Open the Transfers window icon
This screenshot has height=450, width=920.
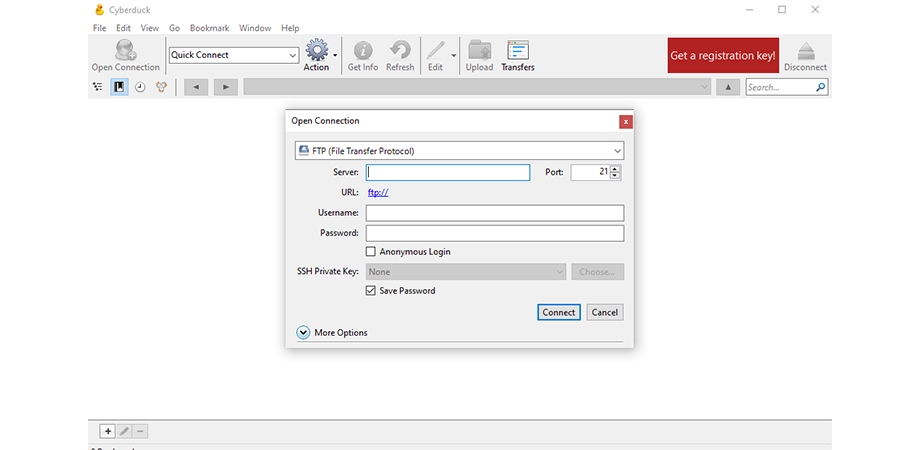point(518,50)
